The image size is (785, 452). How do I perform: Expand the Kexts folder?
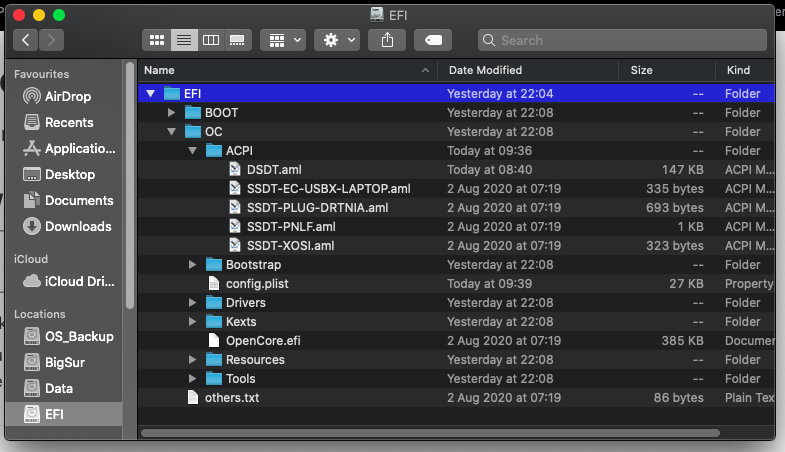(x=192, y=322)
